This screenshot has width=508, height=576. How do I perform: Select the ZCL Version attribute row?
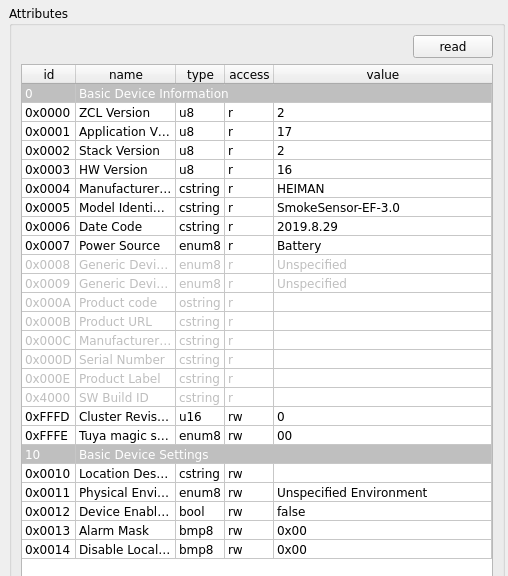257,112
